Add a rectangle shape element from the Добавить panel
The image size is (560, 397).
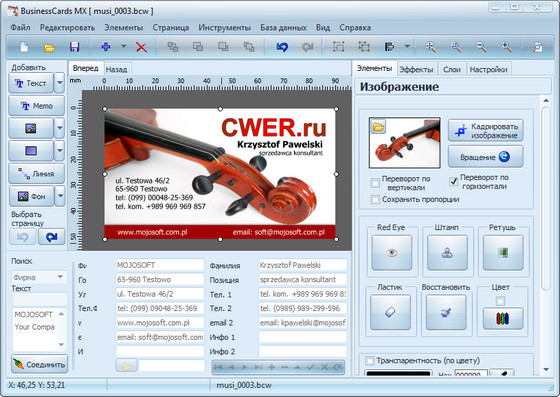(31, 151)
